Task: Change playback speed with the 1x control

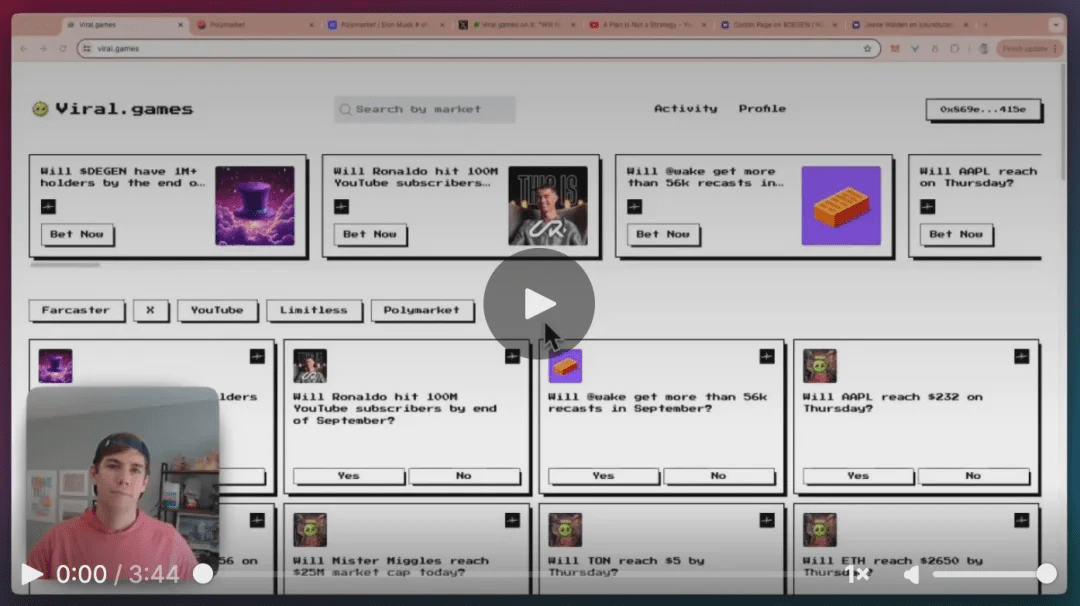Action: pyautogui.click(x=860, y=574)
